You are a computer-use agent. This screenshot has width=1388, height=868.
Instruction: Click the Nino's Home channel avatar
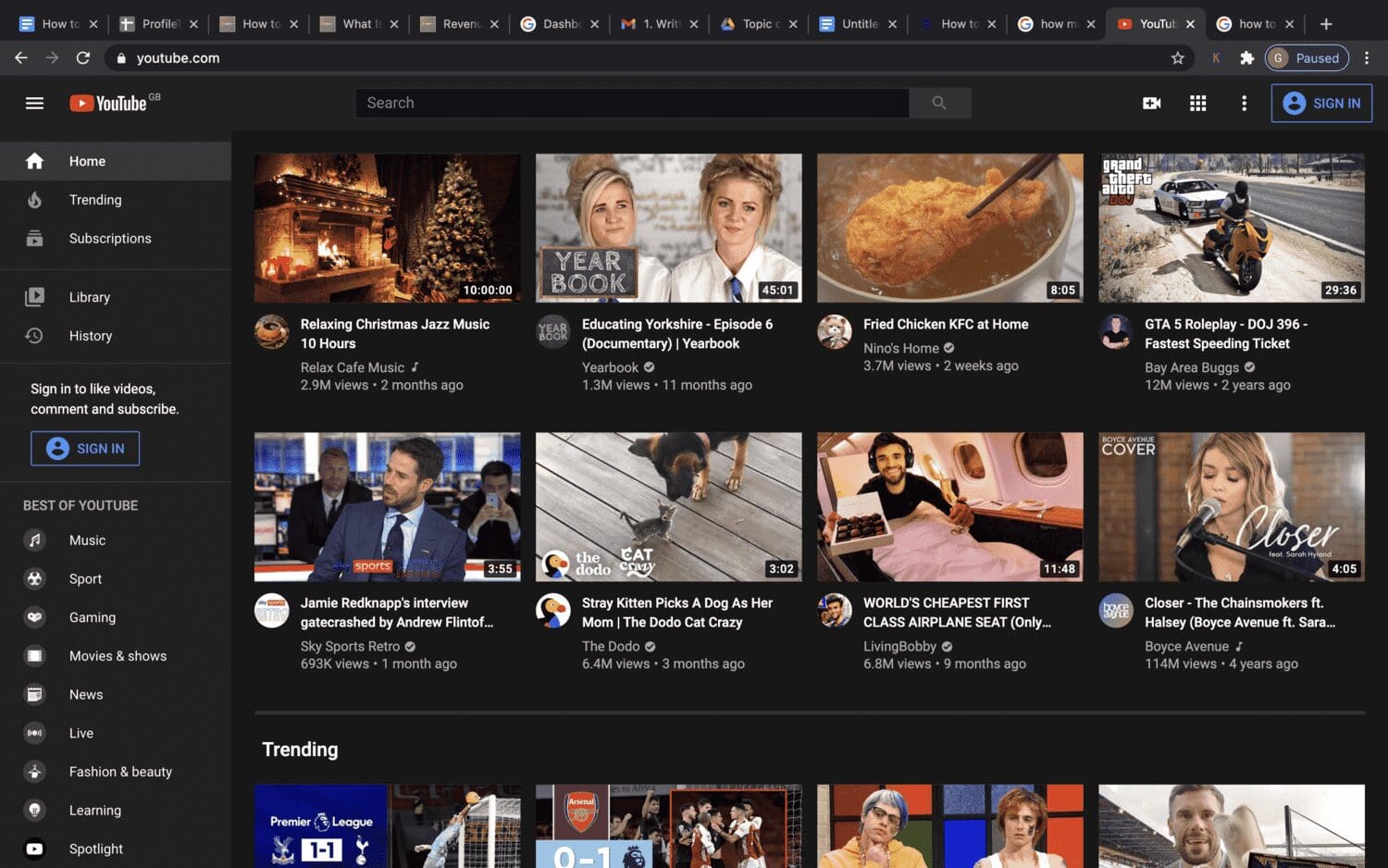835,331
